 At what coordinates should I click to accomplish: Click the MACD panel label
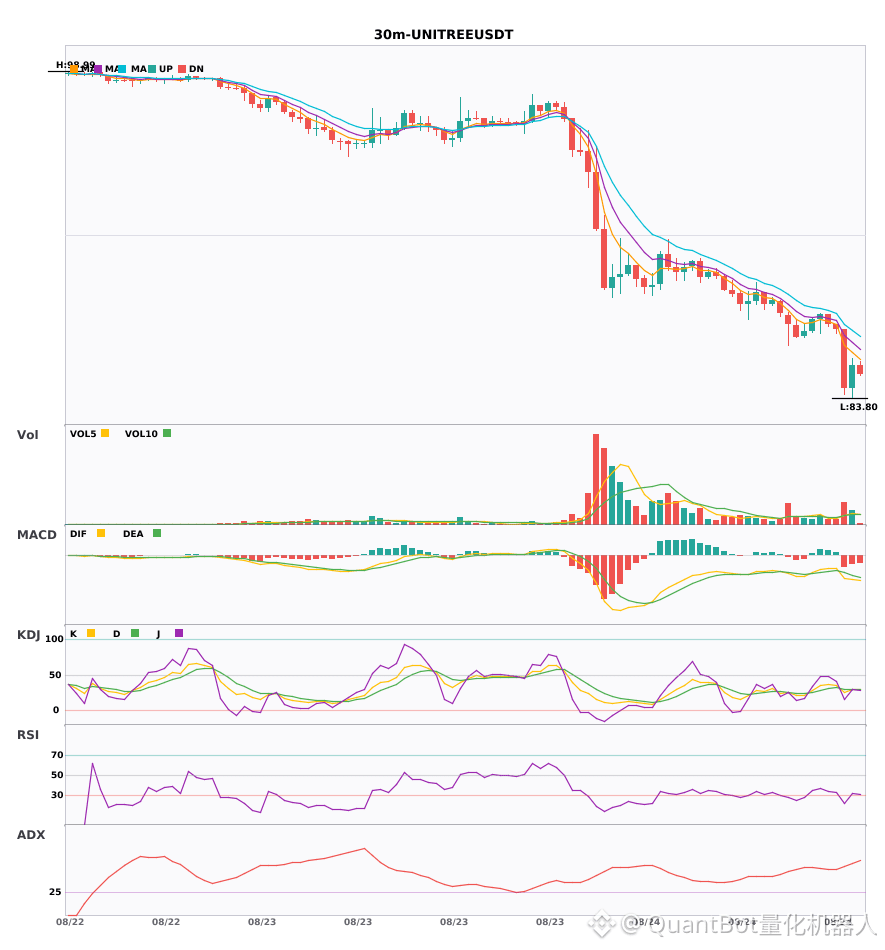tap(36, 535)
